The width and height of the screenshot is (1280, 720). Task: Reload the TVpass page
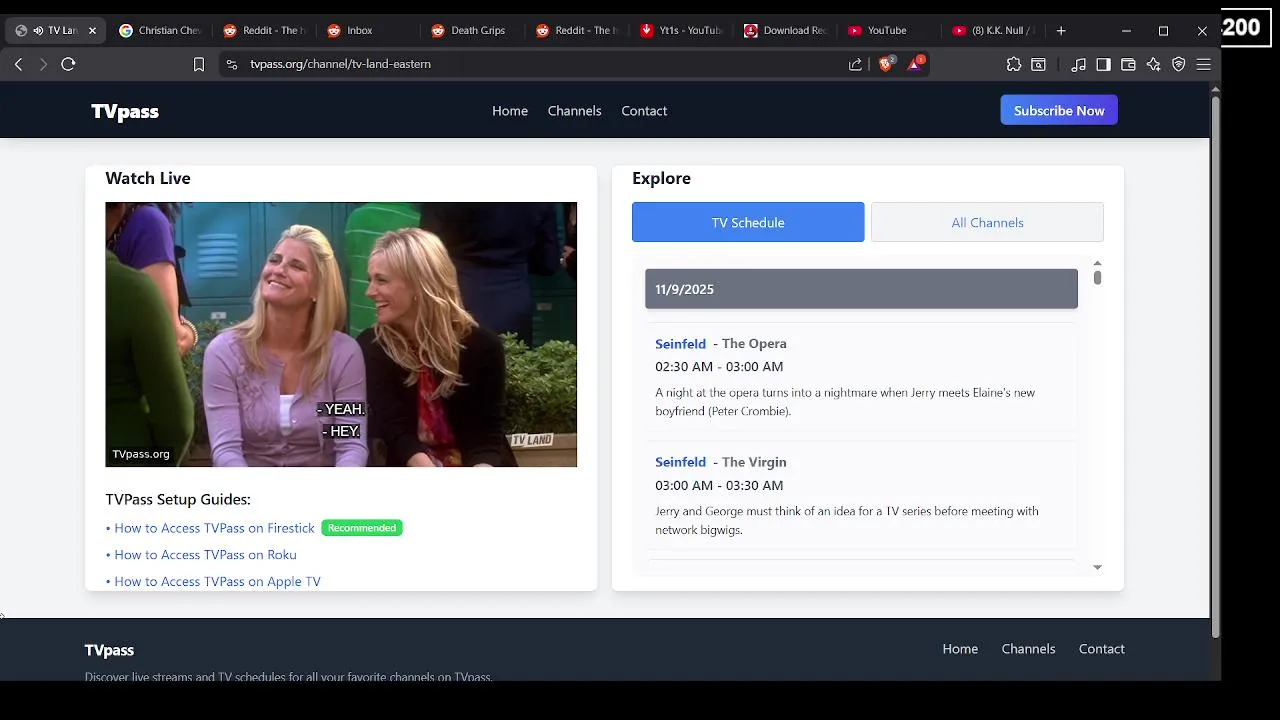point(68,64)
